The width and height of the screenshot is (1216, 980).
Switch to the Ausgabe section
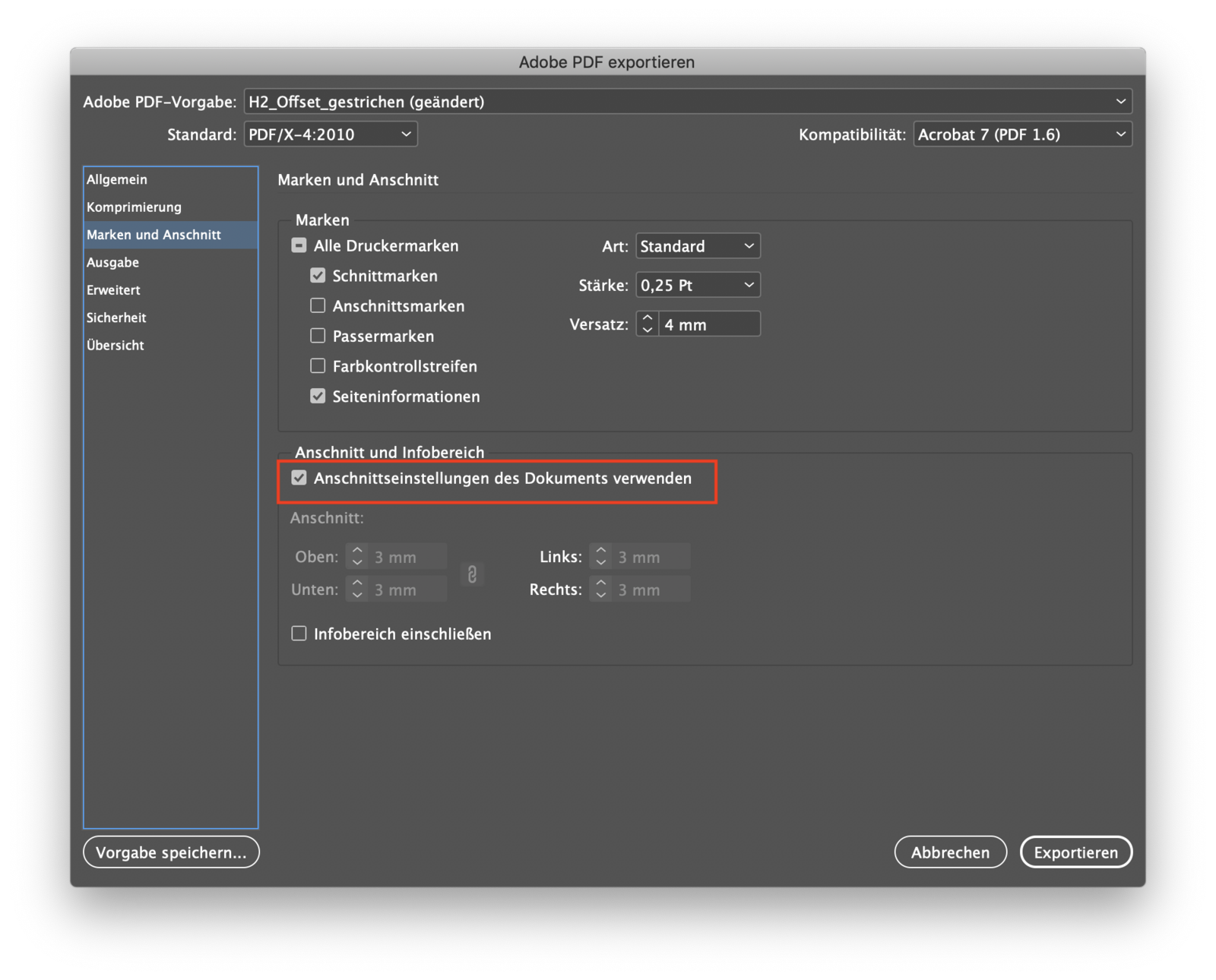tap(112, 263)
